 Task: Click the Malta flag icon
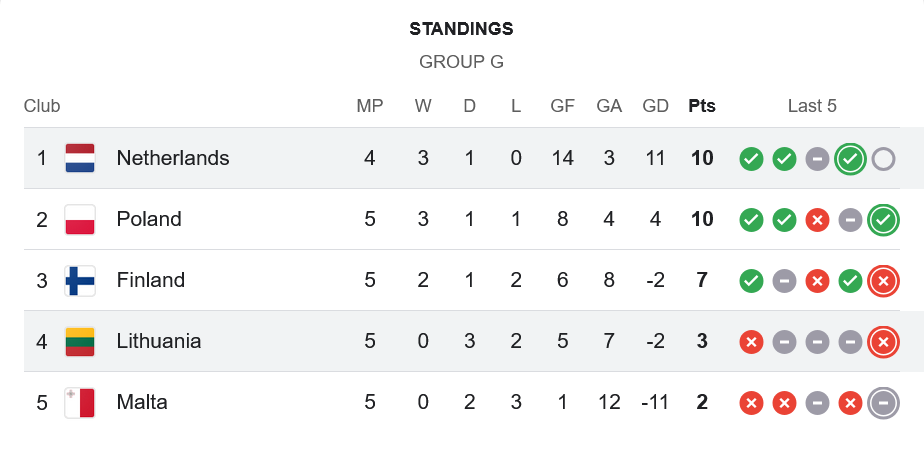(x=80, y=402)
